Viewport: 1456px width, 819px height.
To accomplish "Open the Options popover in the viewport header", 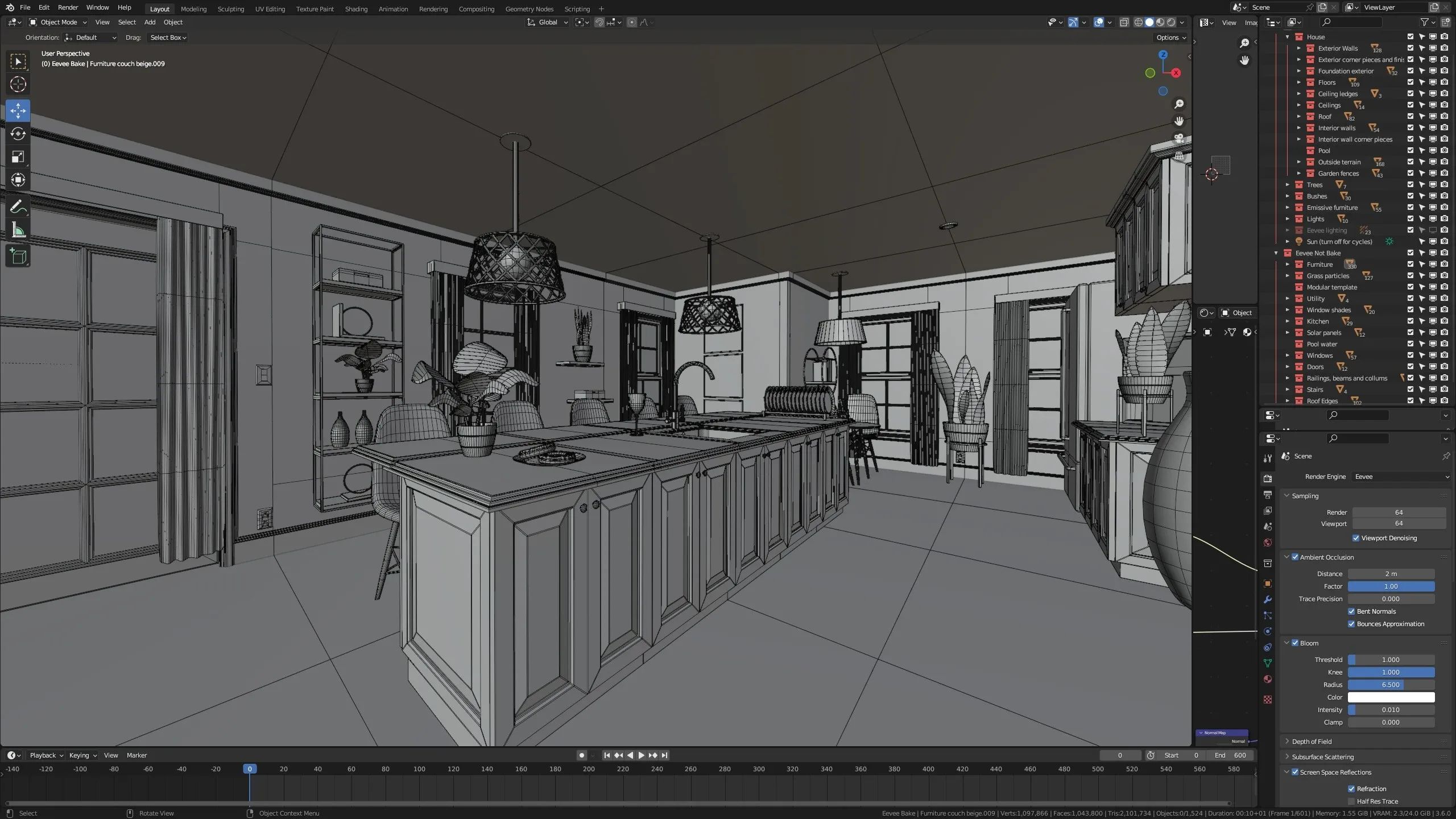I will click(1169, 38).
